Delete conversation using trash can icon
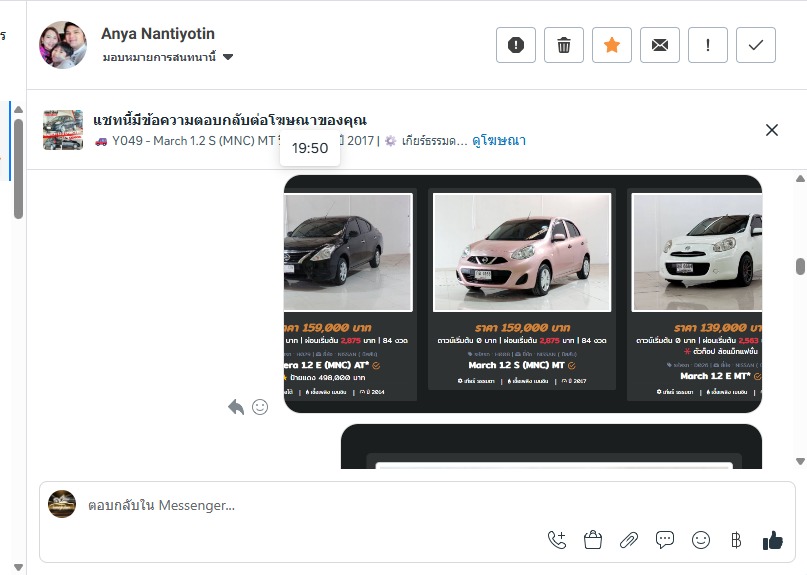 coord(564,45)
